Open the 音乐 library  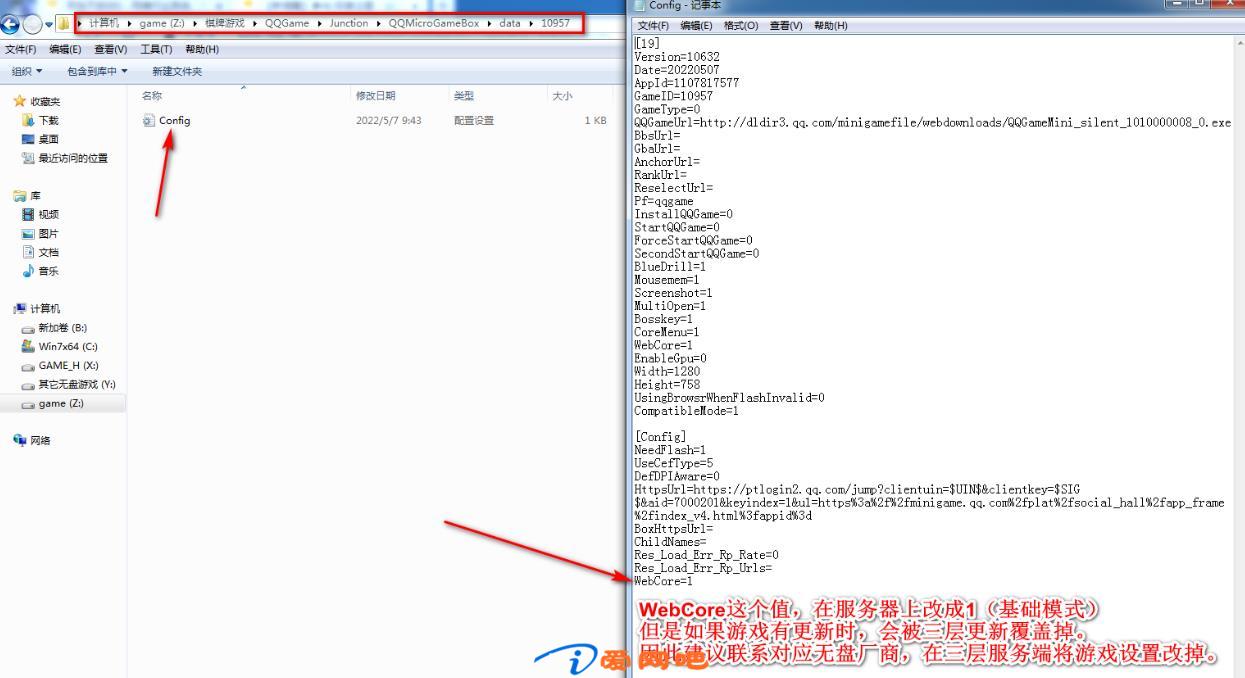(40, 271)
